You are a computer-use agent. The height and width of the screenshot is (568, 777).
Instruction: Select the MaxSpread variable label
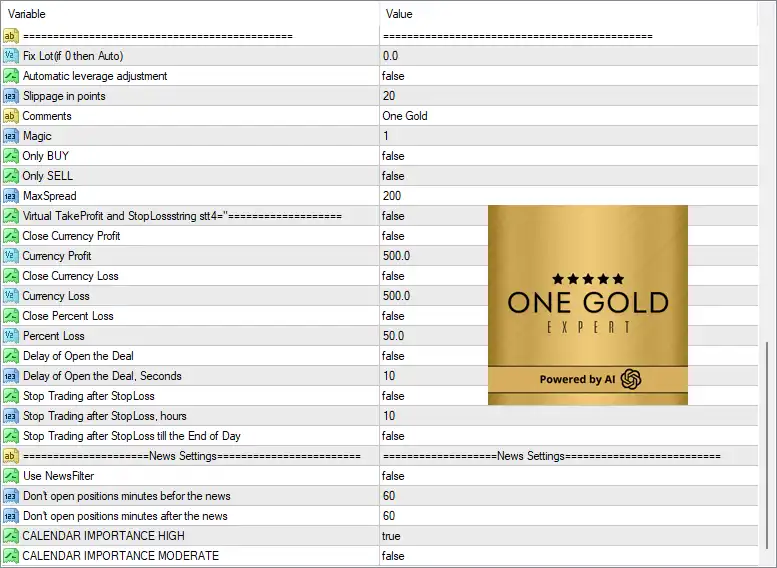[50, 196]
